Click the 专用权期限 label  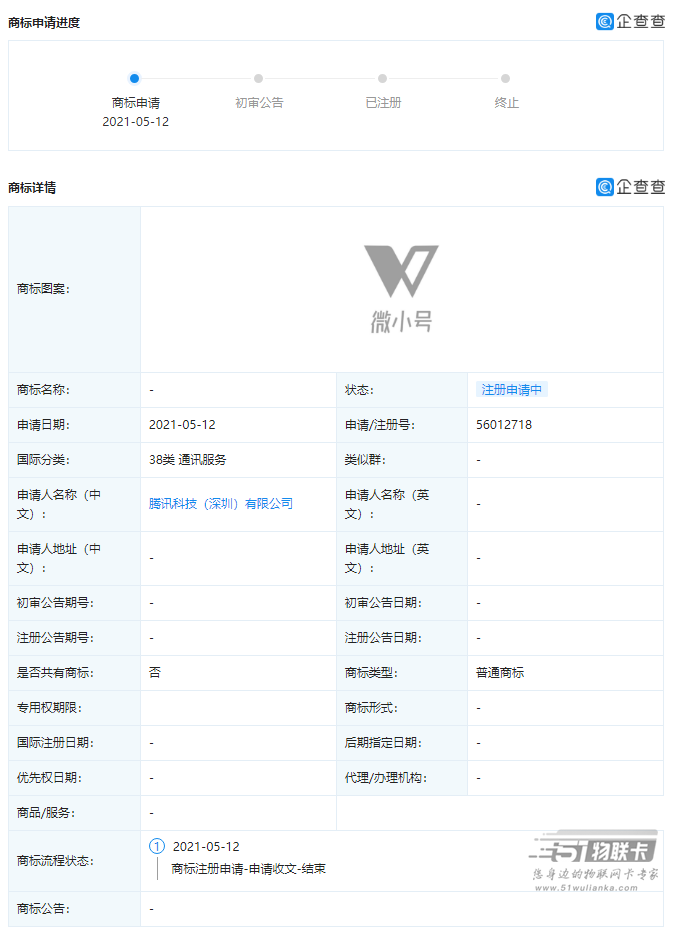(49, 708)
